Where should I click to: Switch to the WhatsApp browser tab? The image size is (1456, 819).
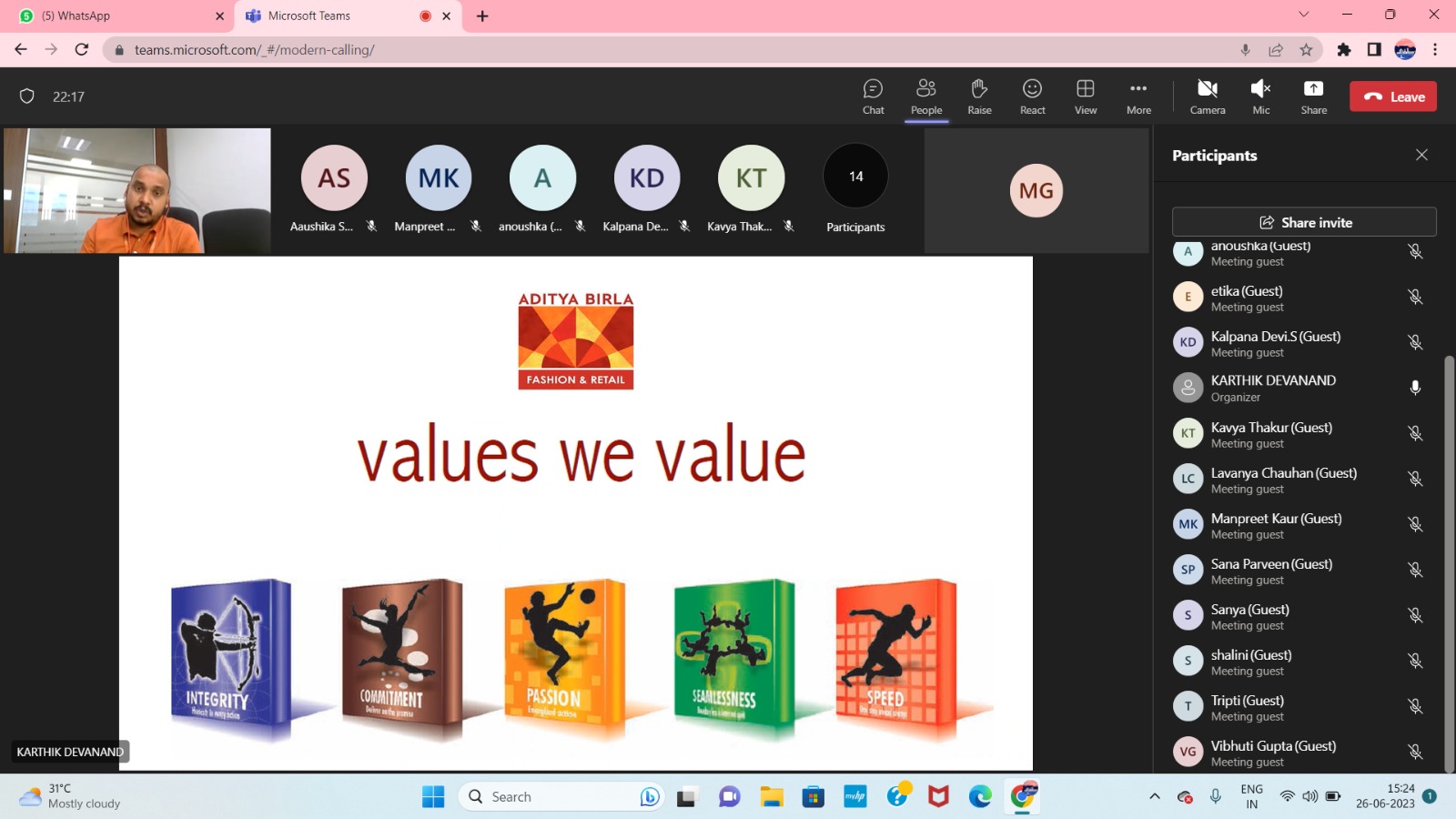coord(118,16)
